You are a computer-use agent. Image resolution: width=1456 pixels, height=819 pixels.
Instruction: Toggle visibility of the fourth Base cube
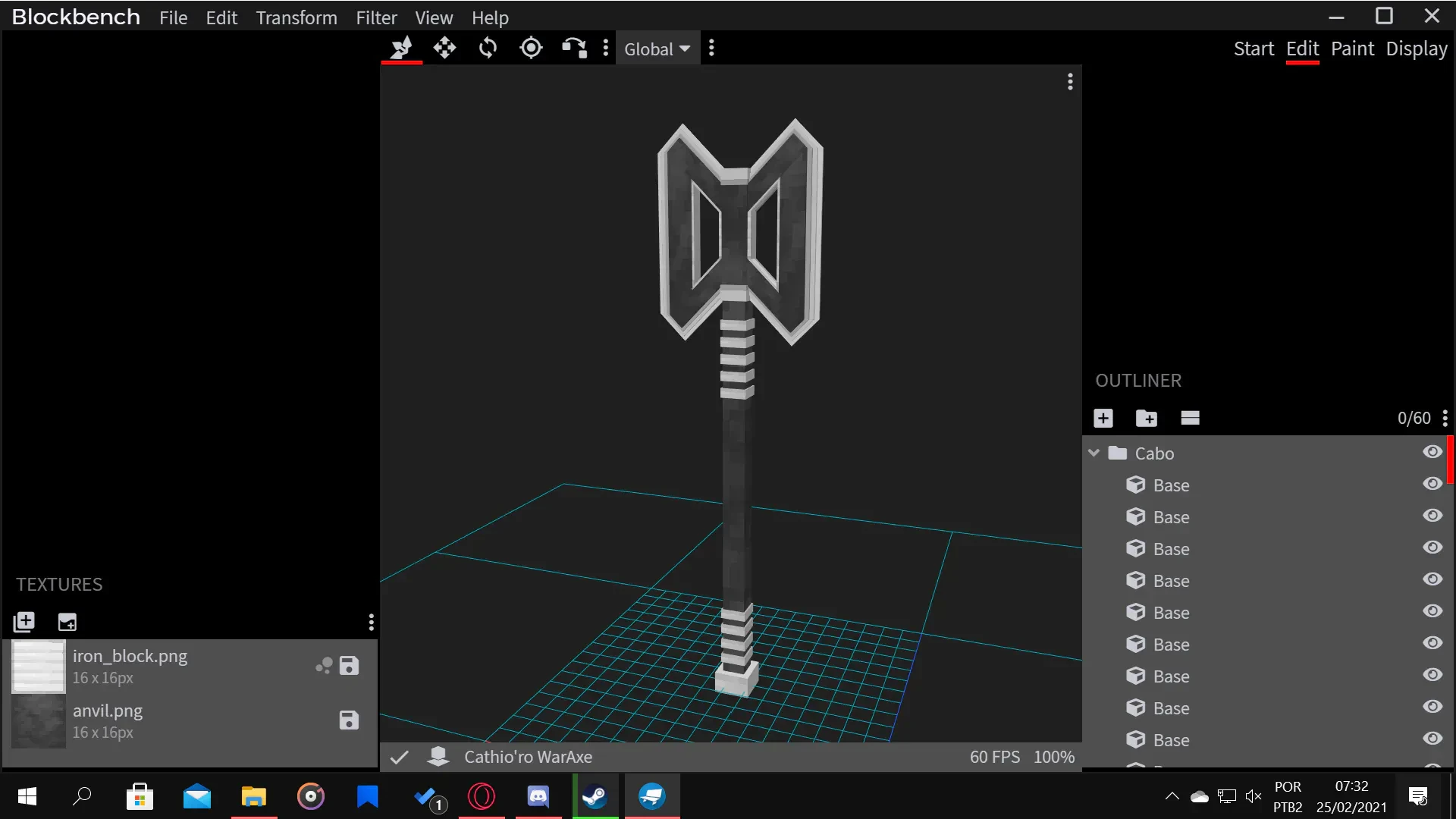[x=1432, y=579]
